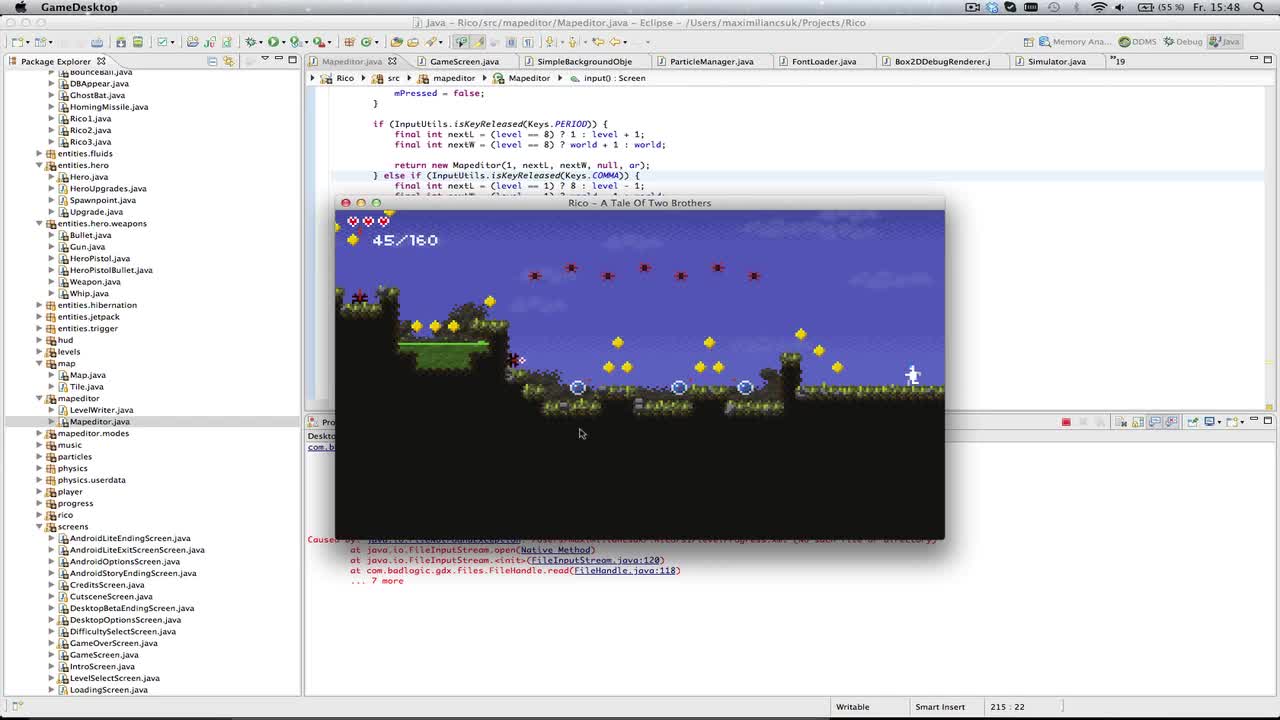Open the dropdown arrow next to the Run icon
This screenshot has height=720, width=1280.
click(284, 42)
